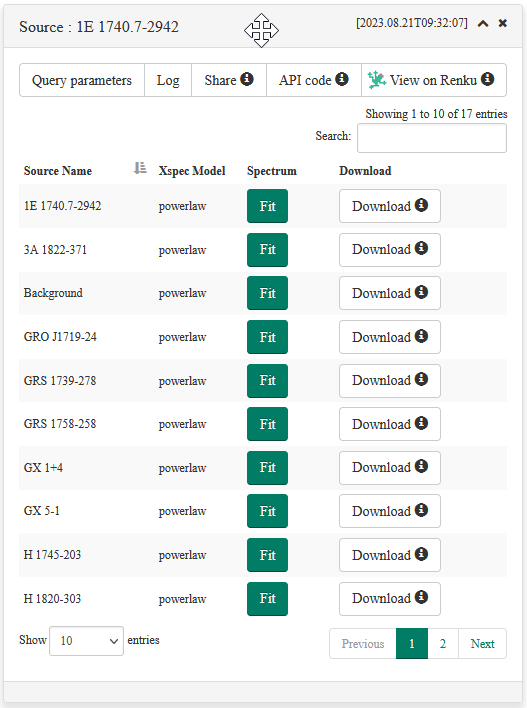The width and height of the screenshot is (527, 708).
Task: Select the GRO J1719-24 source name cell
Action: click(x=60, y=337)
